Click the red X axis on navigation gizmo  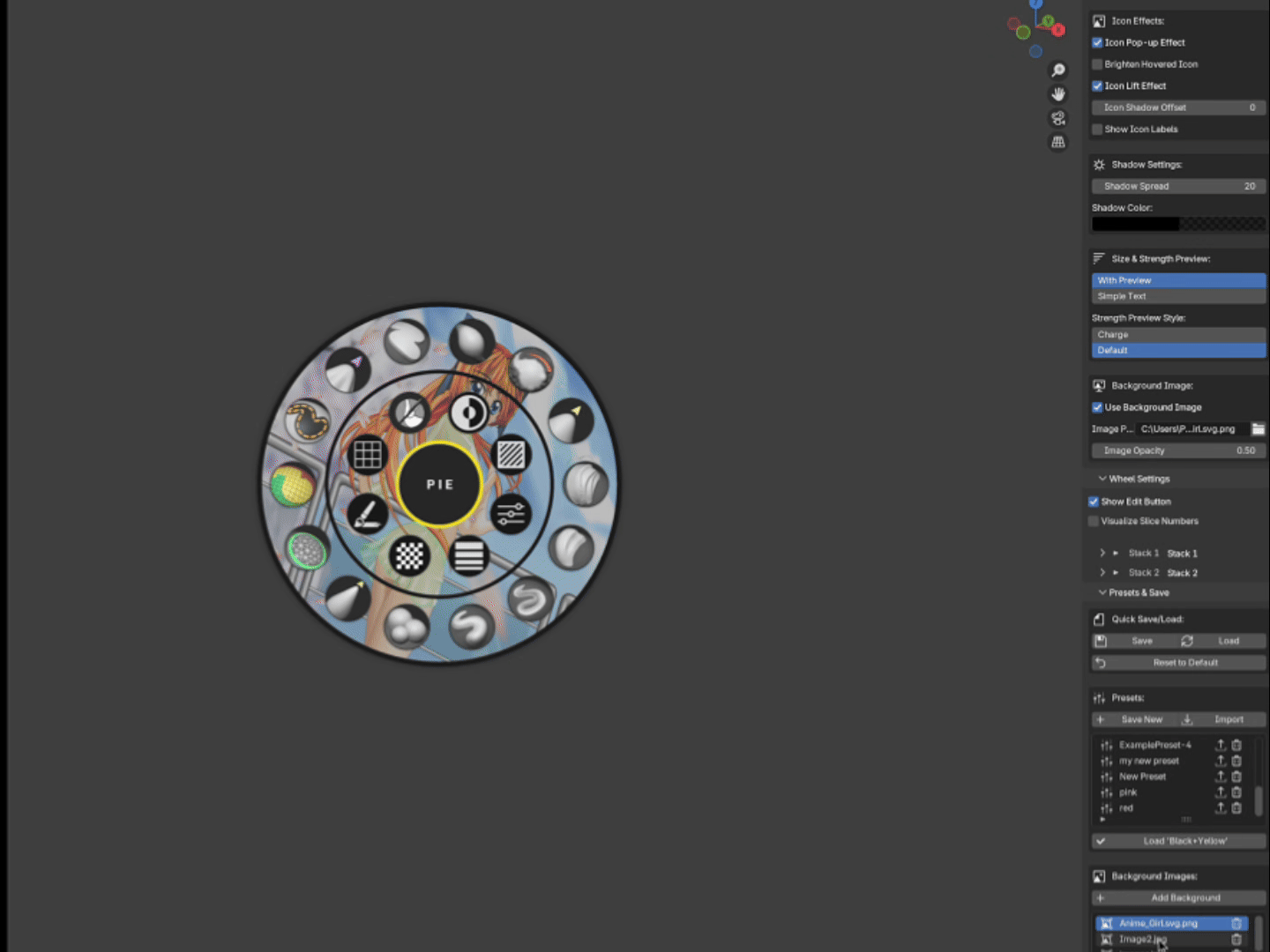coord(1058,29)
